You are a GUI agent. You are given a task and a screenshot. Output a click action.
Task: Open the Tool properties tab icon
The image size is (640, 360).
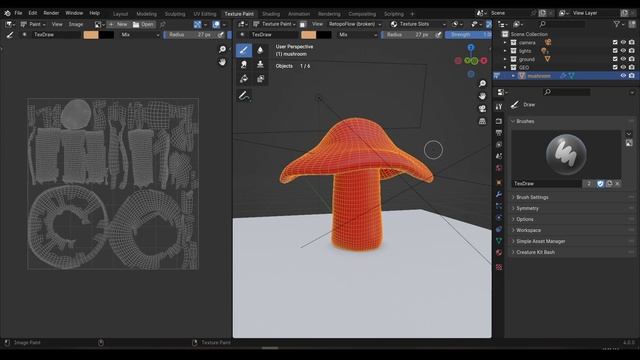click(499, 107)
